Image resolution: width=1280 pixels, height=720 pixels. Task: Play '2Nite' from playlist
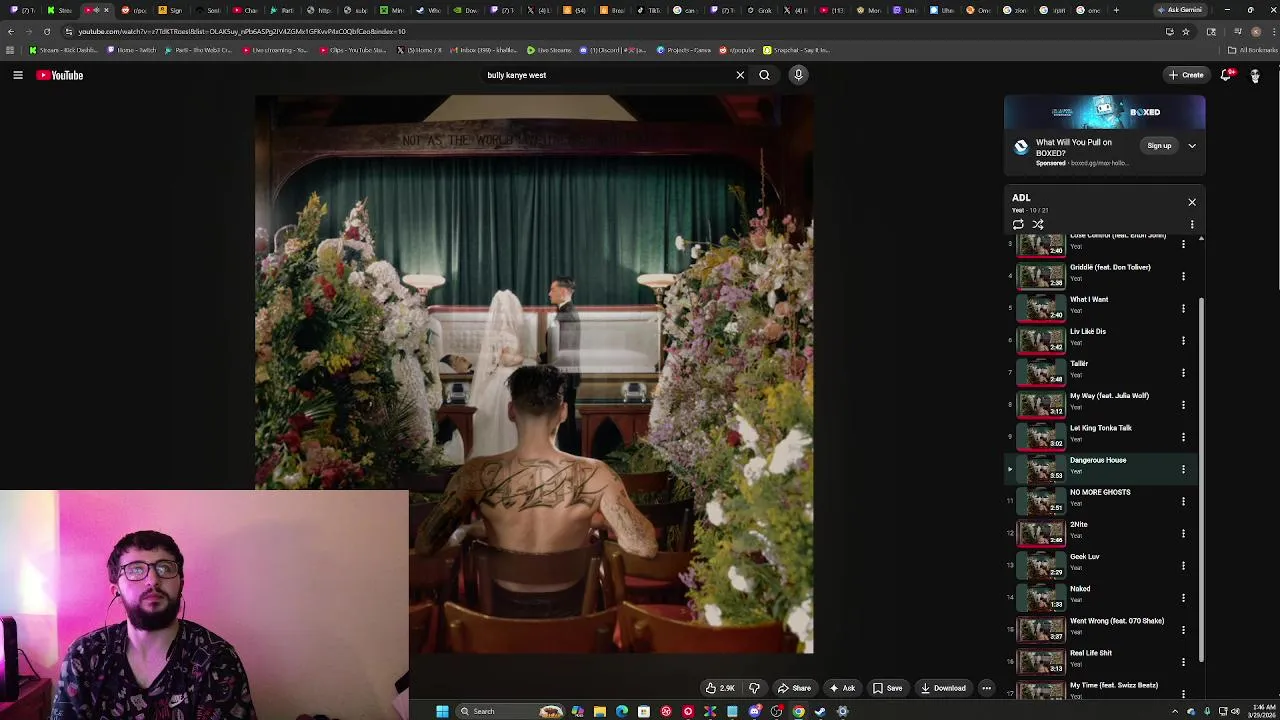1078,524
